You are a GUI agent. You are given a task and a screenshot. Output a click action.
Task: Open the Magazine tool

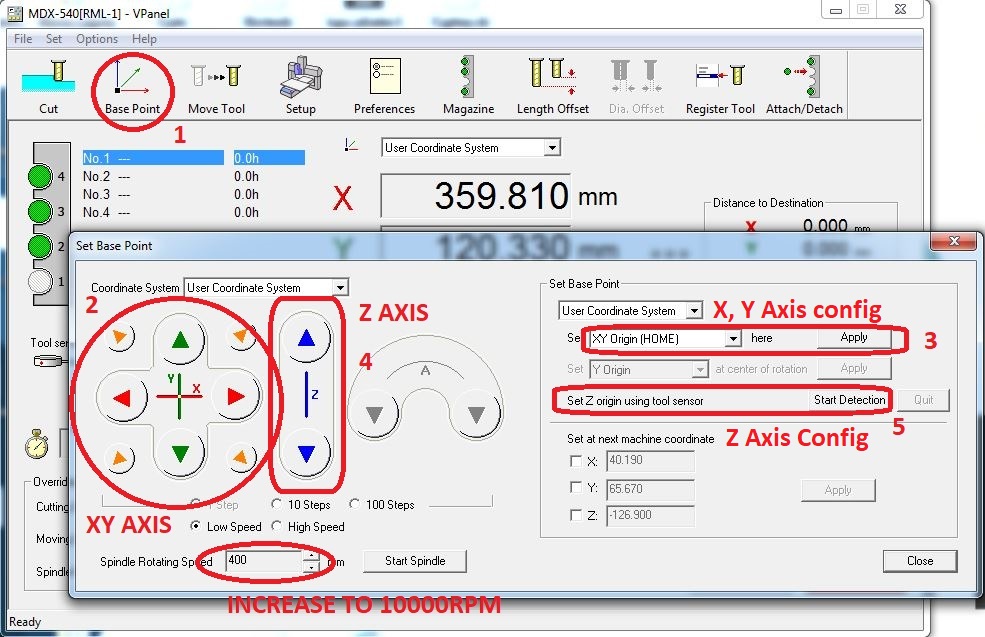469,86
